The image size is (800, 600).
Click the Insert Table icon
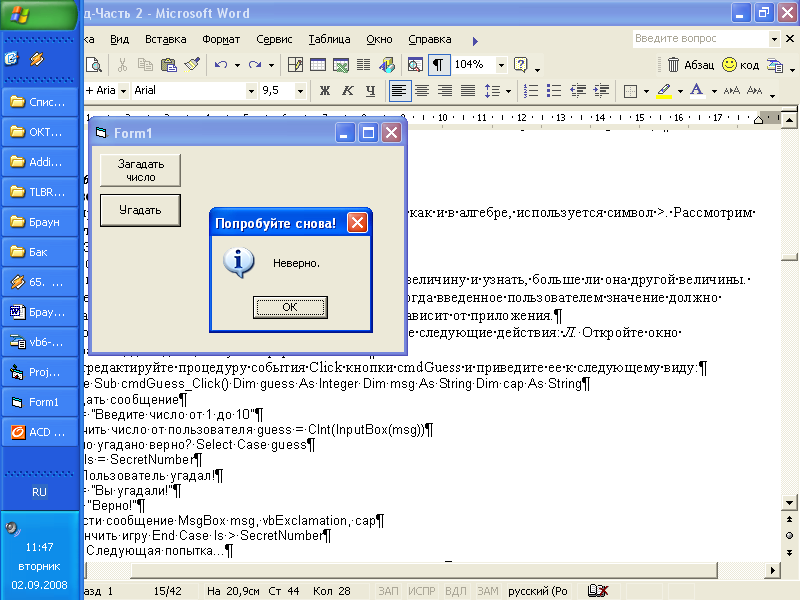(318, 65)
